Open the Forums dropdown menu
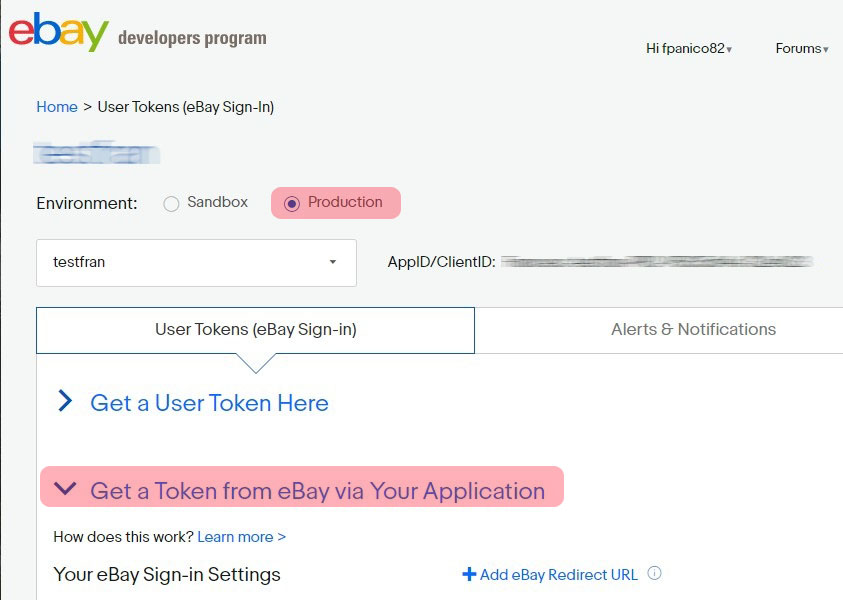 [801, 48]
